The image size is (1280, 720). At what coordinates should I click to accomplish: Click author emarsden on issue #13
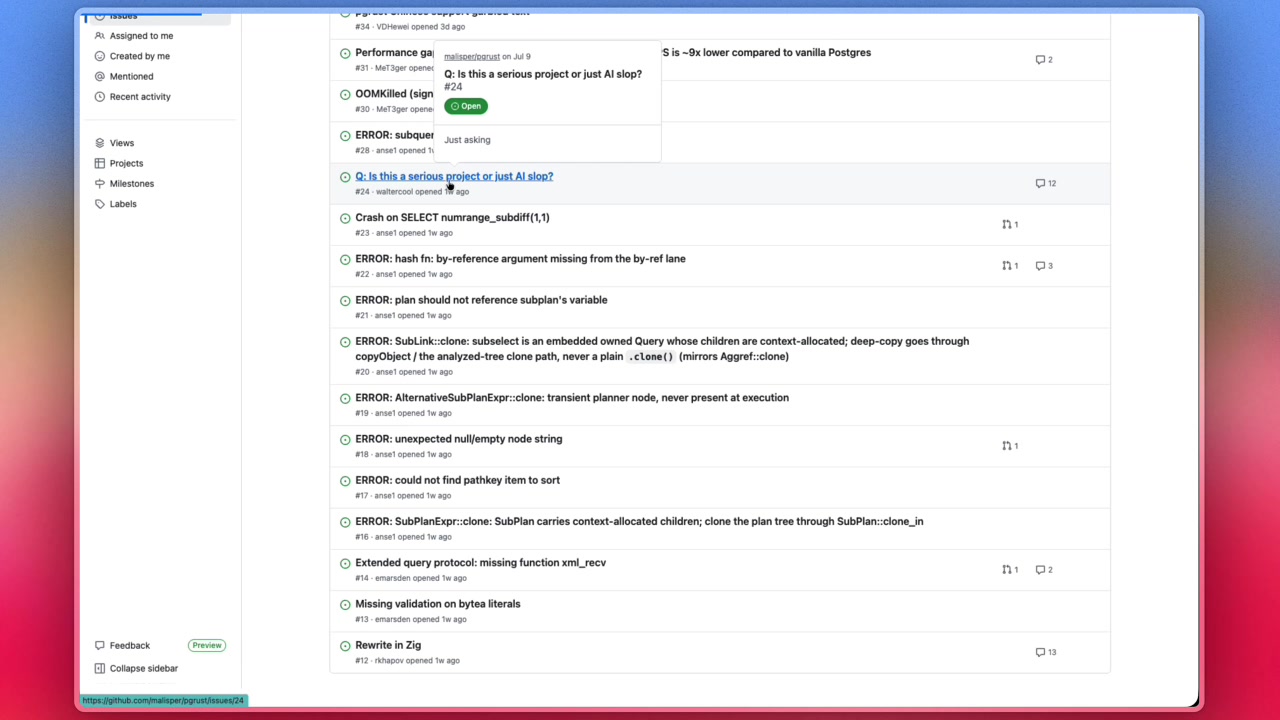click(393, 620)
